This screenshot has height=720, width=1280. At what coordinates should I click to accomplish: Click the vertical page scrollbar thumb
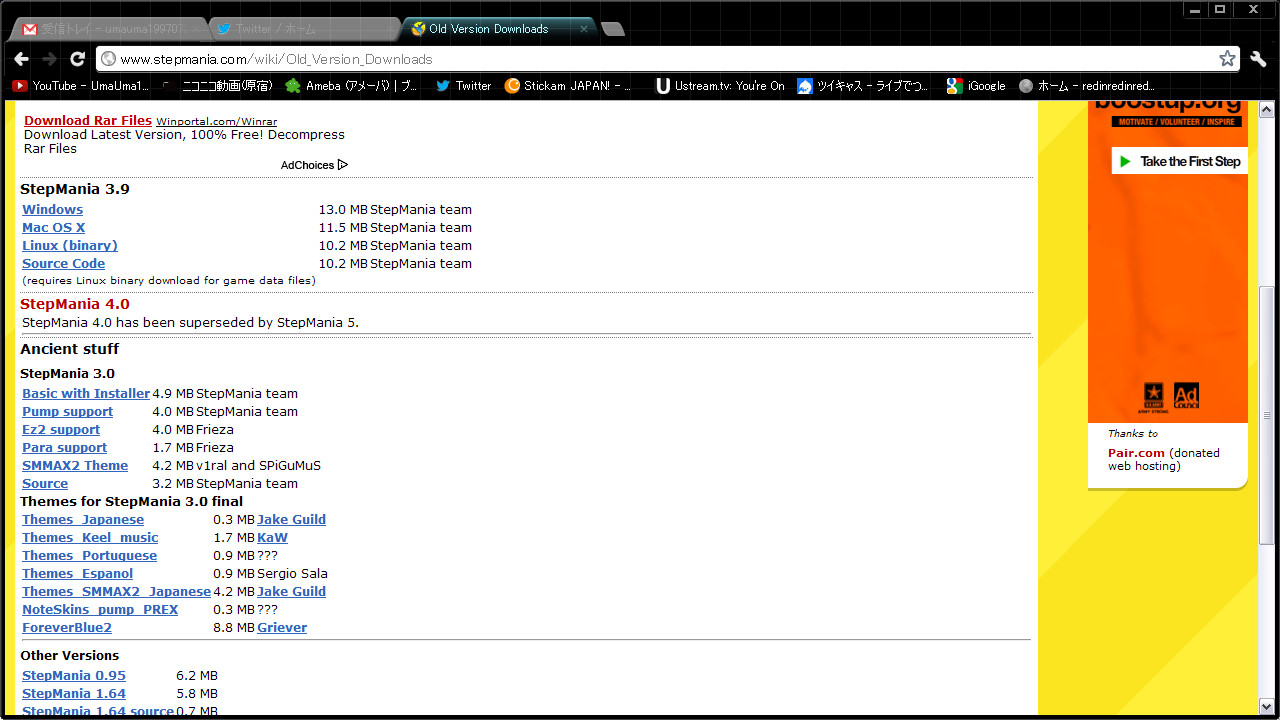1268,415
